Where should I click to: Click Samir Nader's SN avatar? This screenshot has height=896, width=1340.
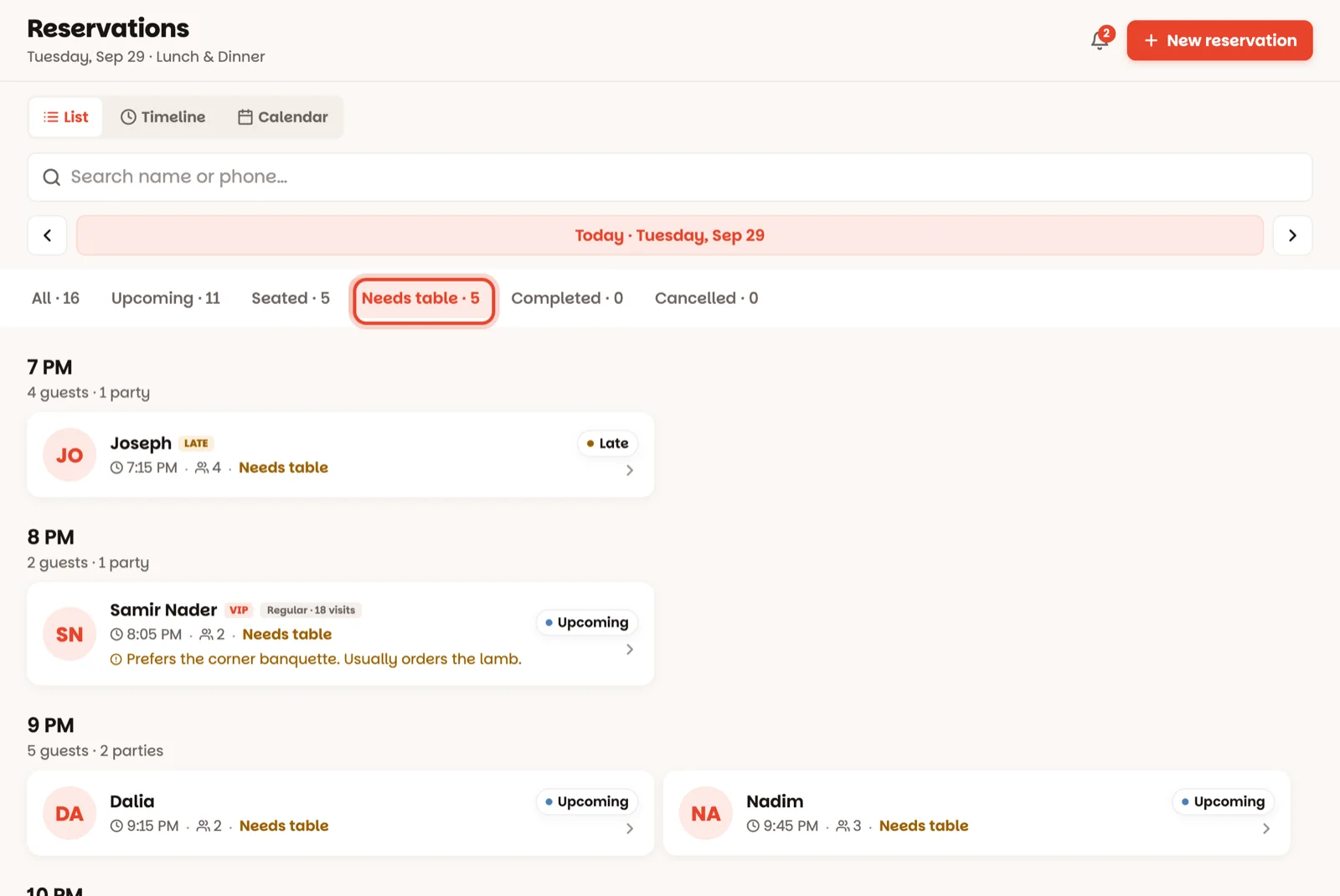point(70,634)
